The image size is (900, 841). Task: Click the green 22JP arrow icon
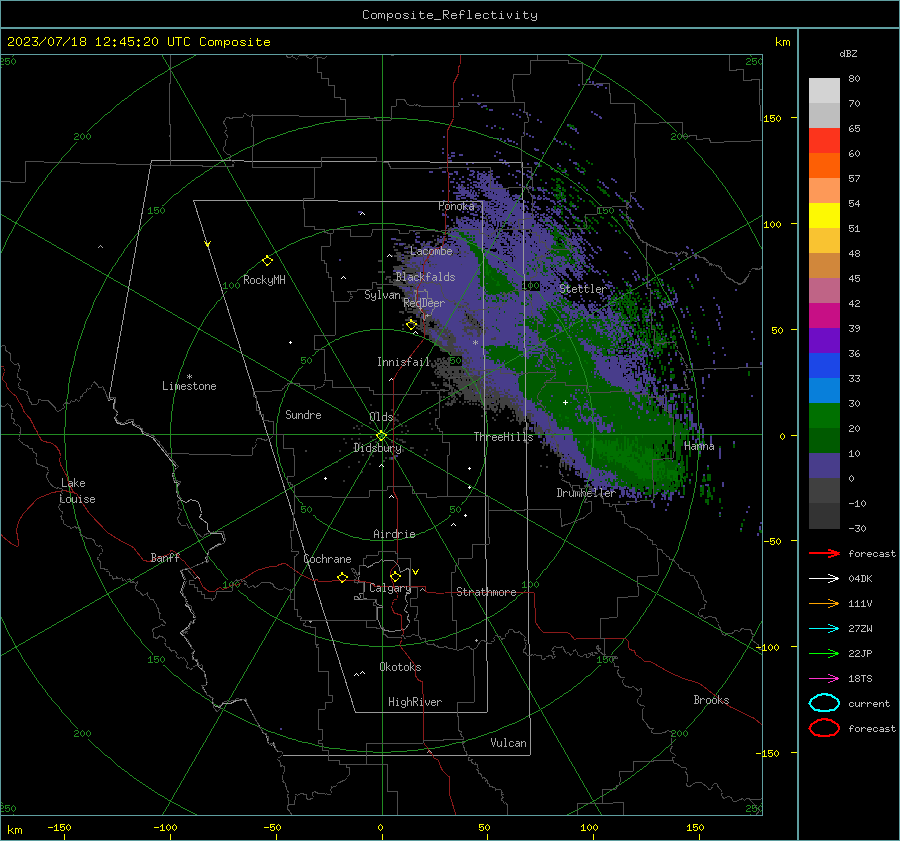pyautogui.click(x=824, y=653)
